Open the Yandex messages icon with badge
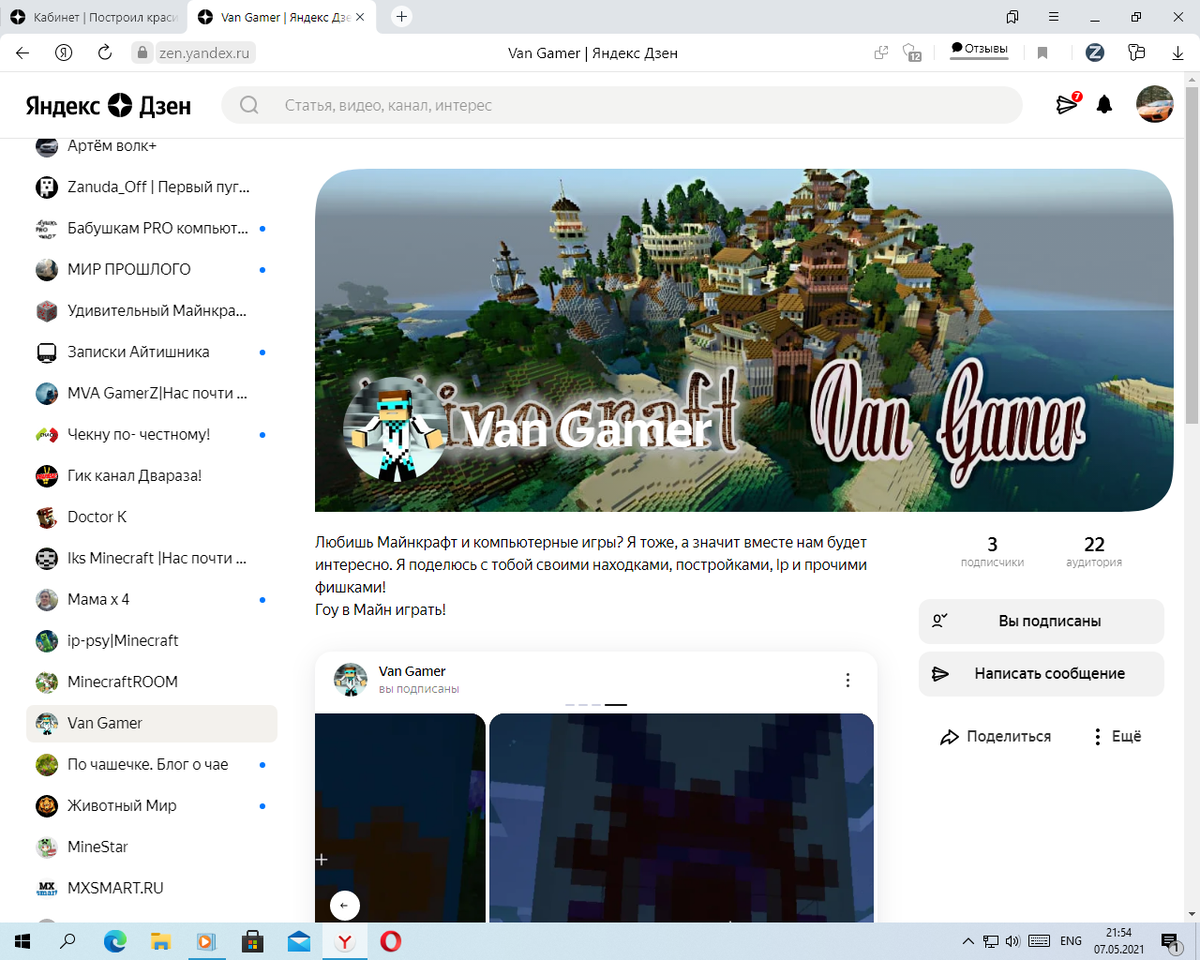Viewport: 1200px width, 960px height. 1068,104
